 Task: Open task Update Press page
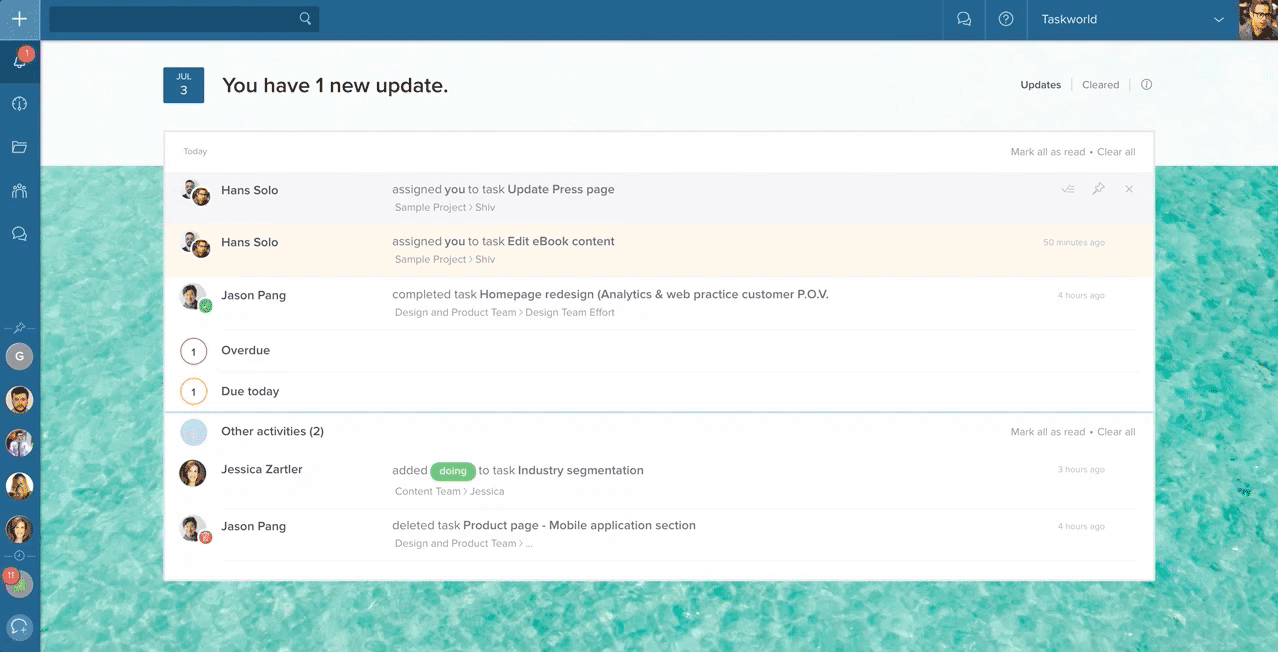coord(561,189)
